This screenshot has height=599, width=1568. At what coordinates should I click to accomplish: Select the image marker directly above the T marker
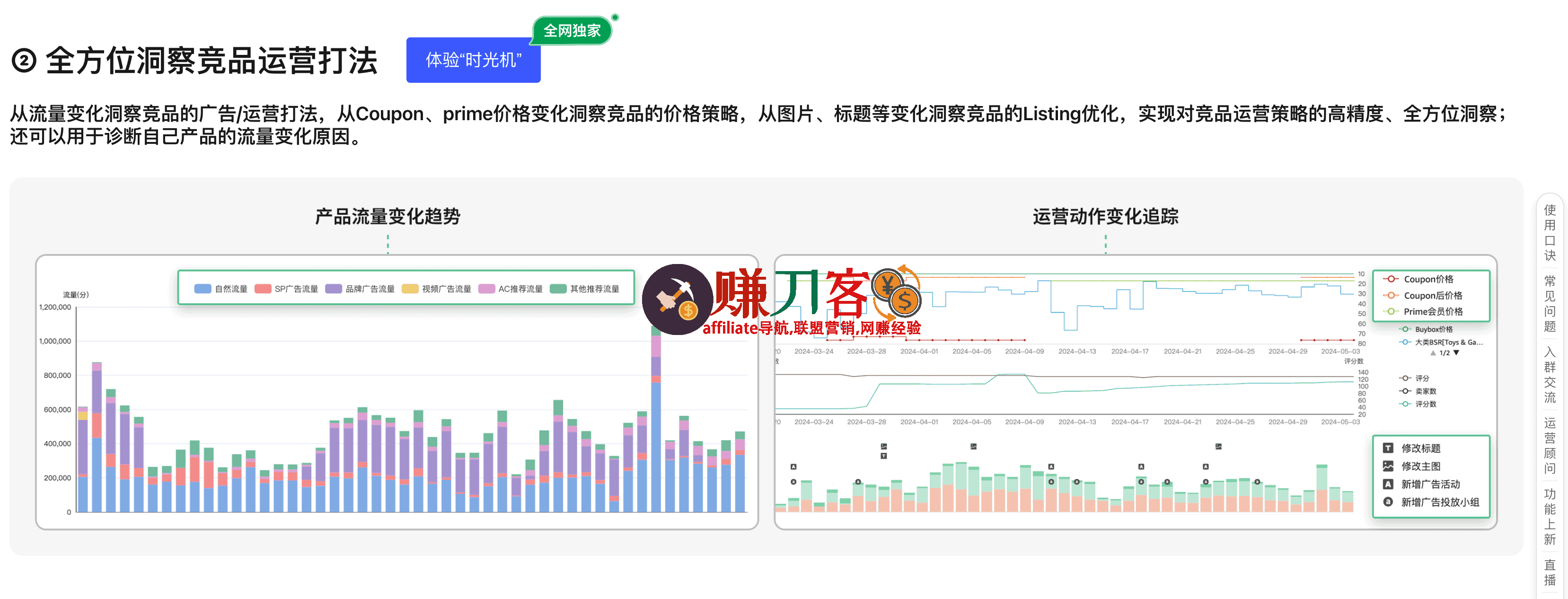click(x=884, y=446)
